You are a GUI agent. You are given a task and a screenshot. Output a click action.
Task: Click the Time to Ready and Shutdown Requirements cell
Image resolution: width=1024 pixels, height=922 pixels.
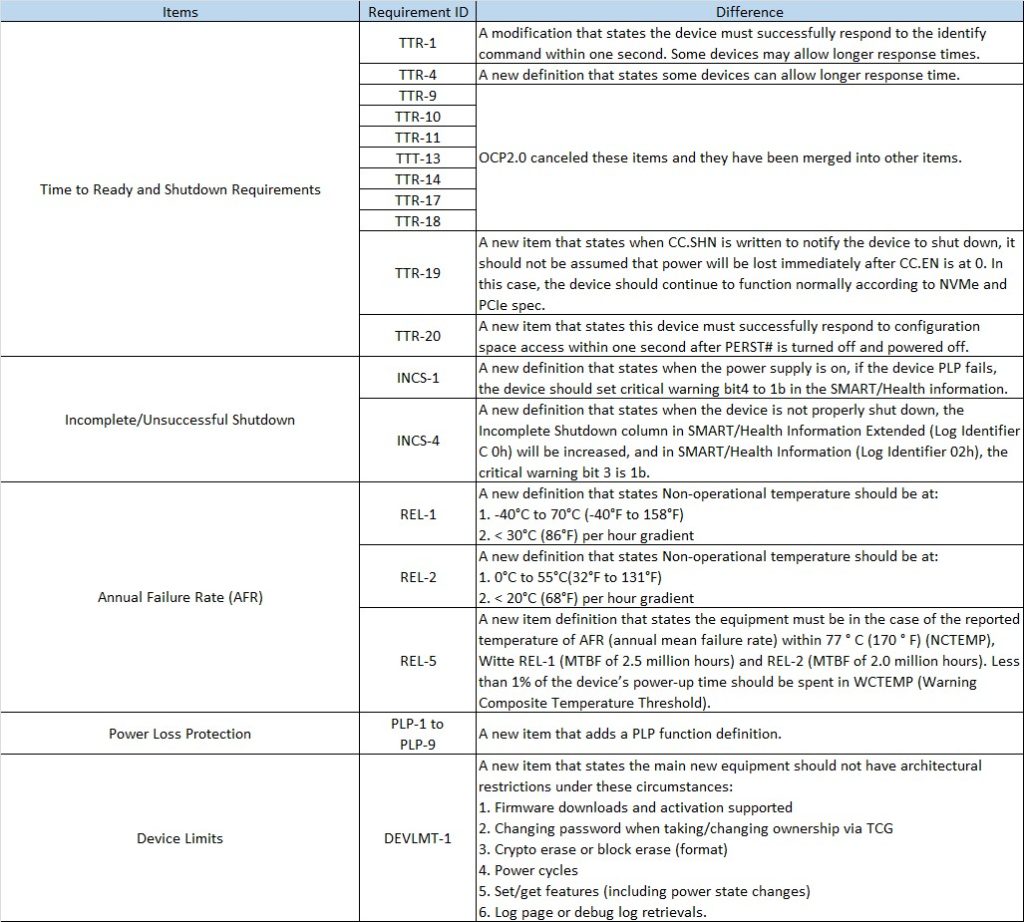pos(180,189)
